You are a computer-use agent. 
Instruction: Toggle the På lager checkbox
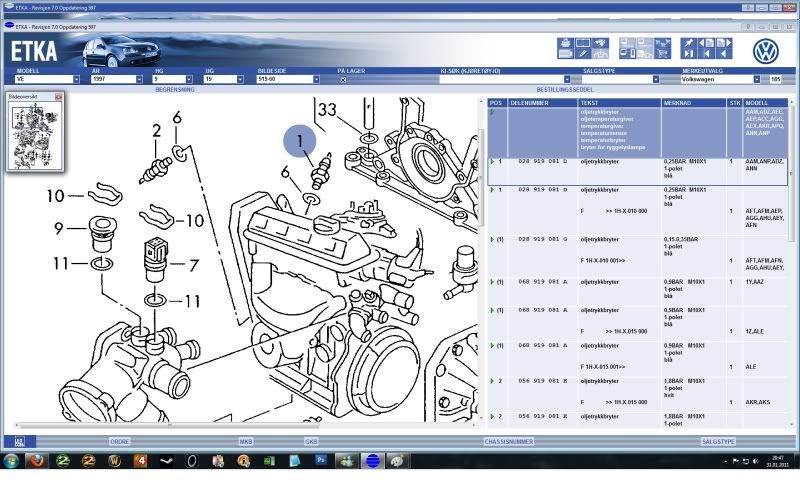(x=344, y=79)
